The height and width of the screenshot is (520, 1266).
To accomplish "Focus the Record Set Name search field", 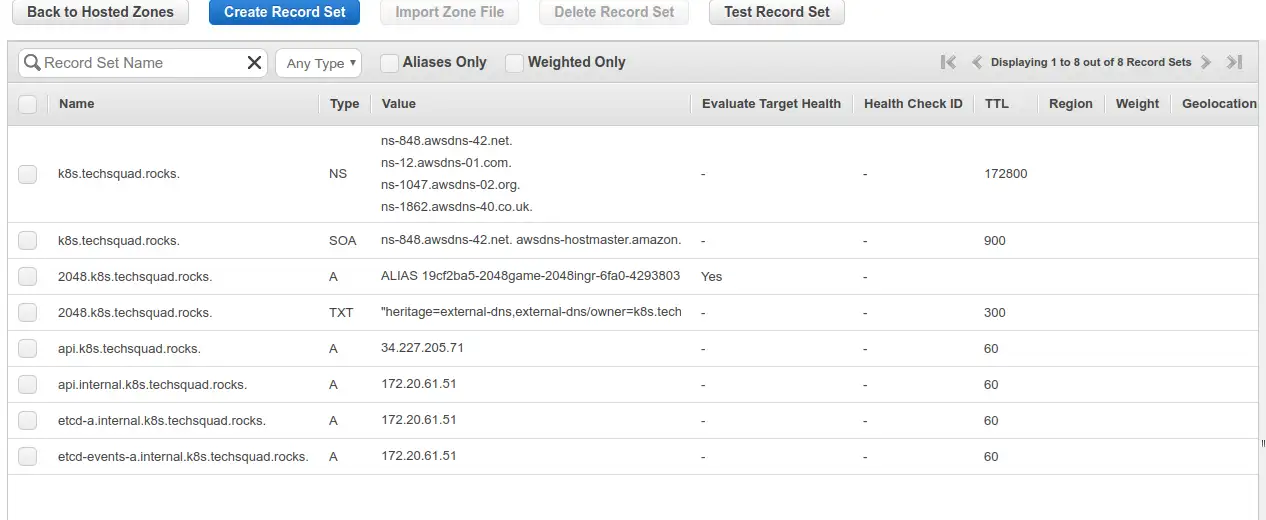I will [143, 63].
